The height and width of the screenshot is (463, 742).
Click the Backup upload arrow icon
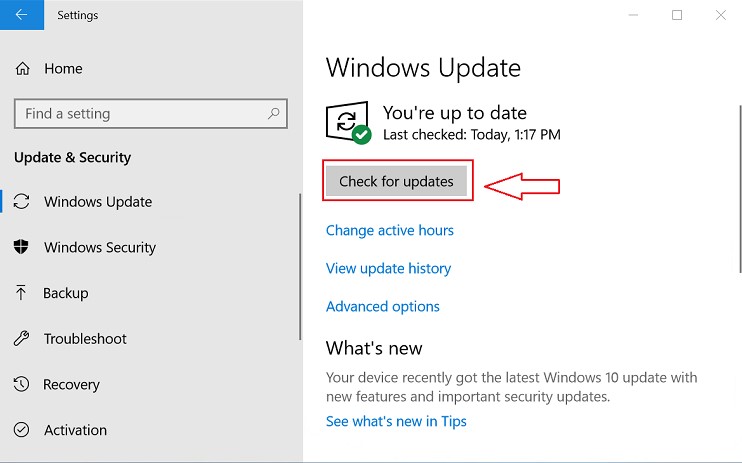click(22, 293)
